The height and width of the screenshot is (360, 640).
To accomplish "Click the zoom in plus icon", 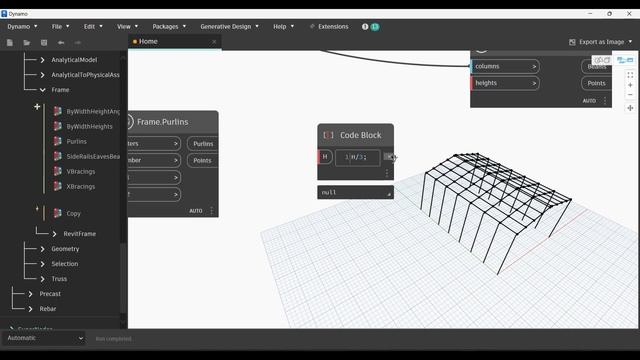I will pyautogui.click(x=630, y=85).
